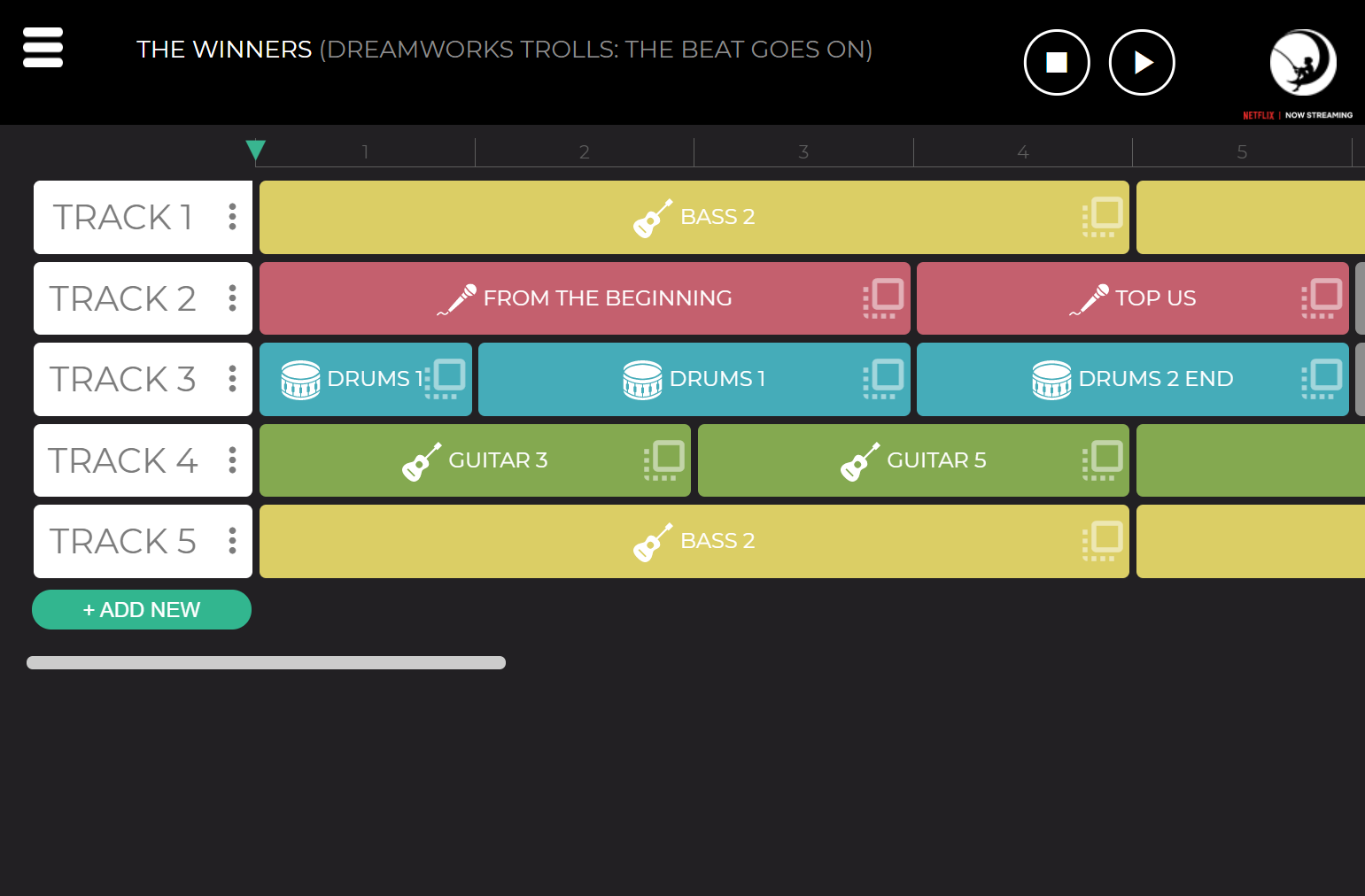Click the horizontal timeline scrollbar
This screenshot has width=1365, height=896.
[266, 663]
